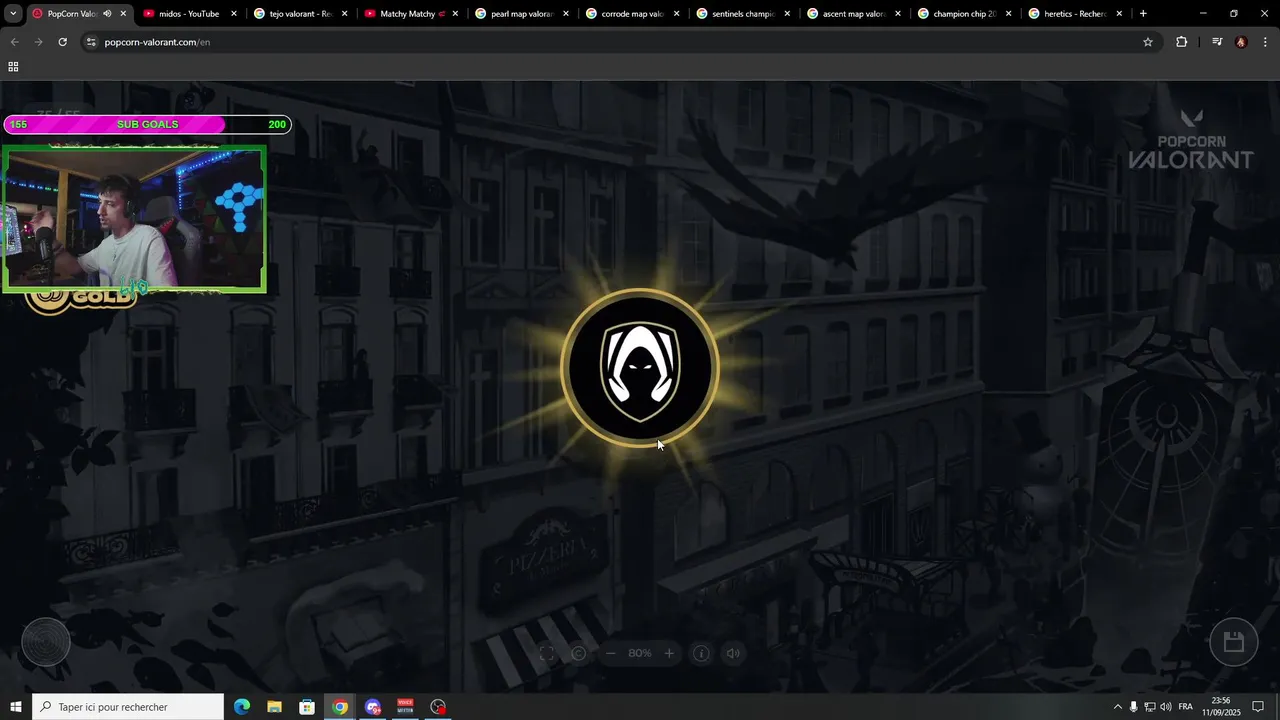Open the media controls icon

(1217, 42)
